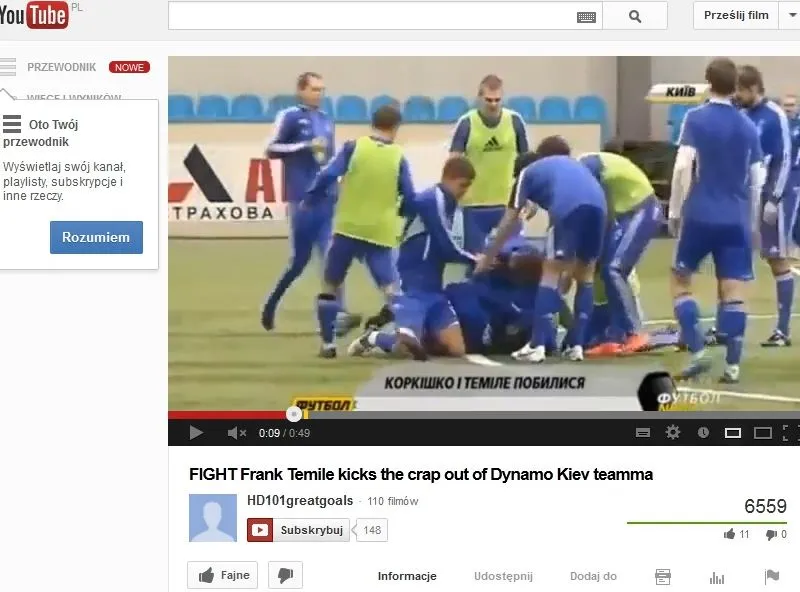Click the dislike thumbs-down button
Viewport: 800px width, 592px height.
(x=285, y=576)
